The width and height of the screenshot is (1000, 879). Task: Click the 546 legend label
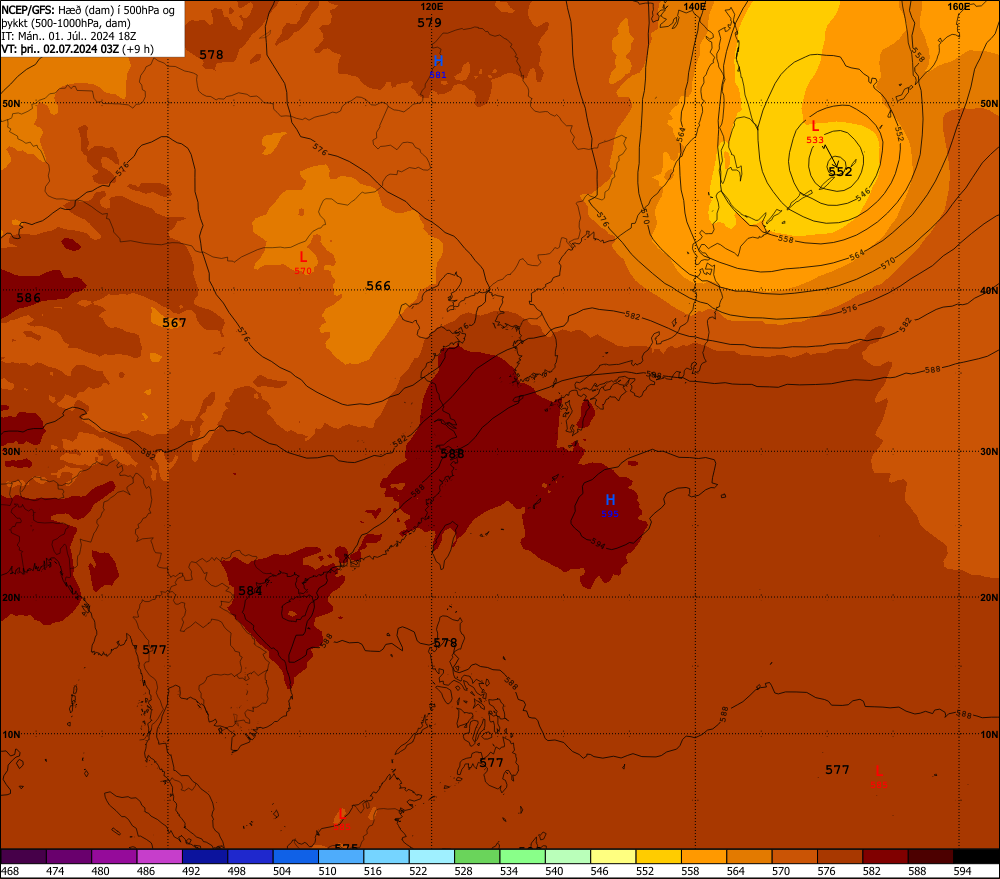pos(599,871)
